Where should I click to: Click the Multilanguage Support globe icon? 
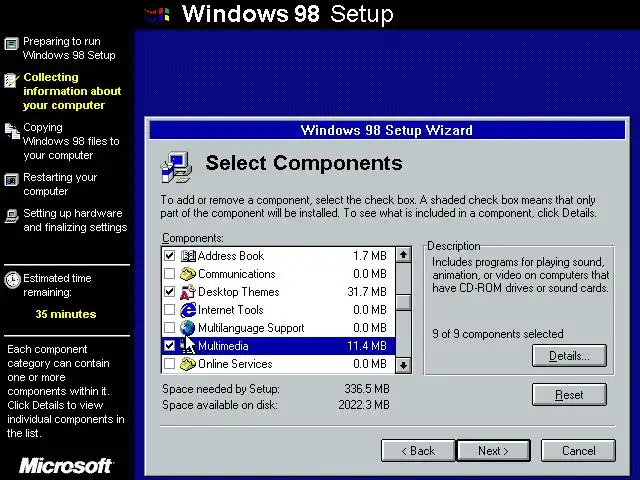point(188,327)
